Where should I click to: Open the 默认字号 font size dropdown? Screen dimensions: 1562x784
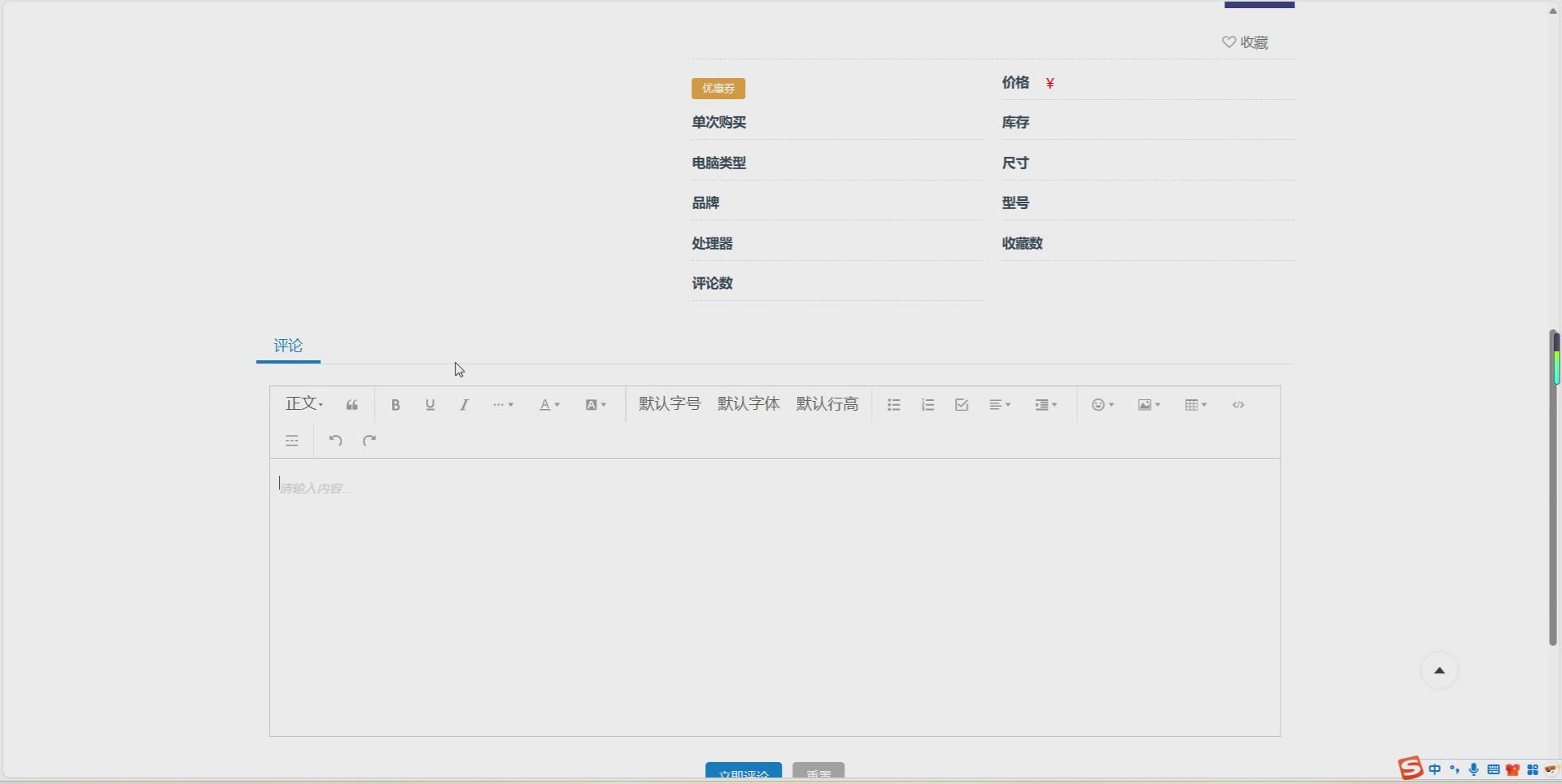[x=670, y=404]
